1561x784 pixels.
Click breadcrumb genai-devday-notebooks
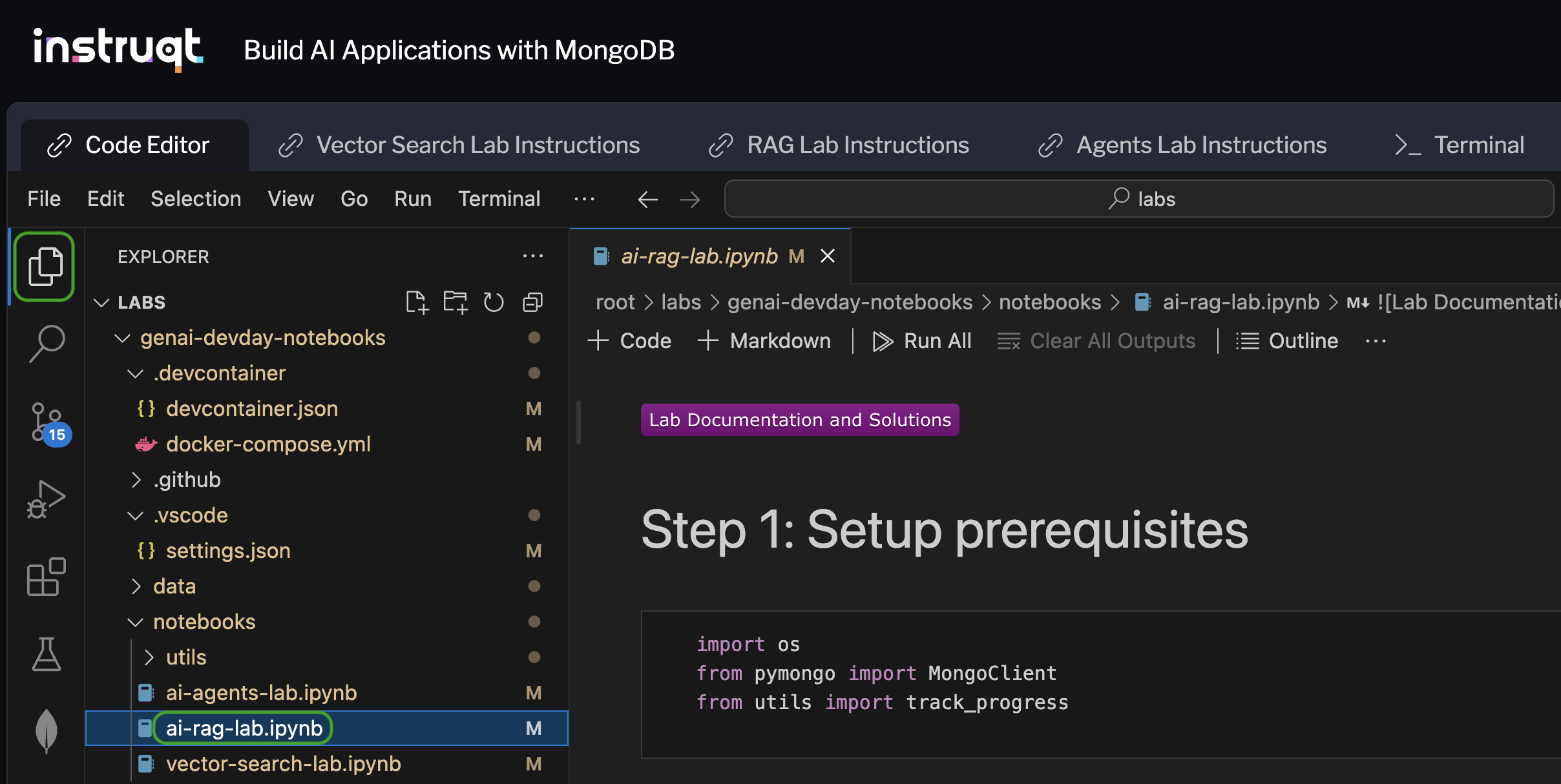pos(850,302)
